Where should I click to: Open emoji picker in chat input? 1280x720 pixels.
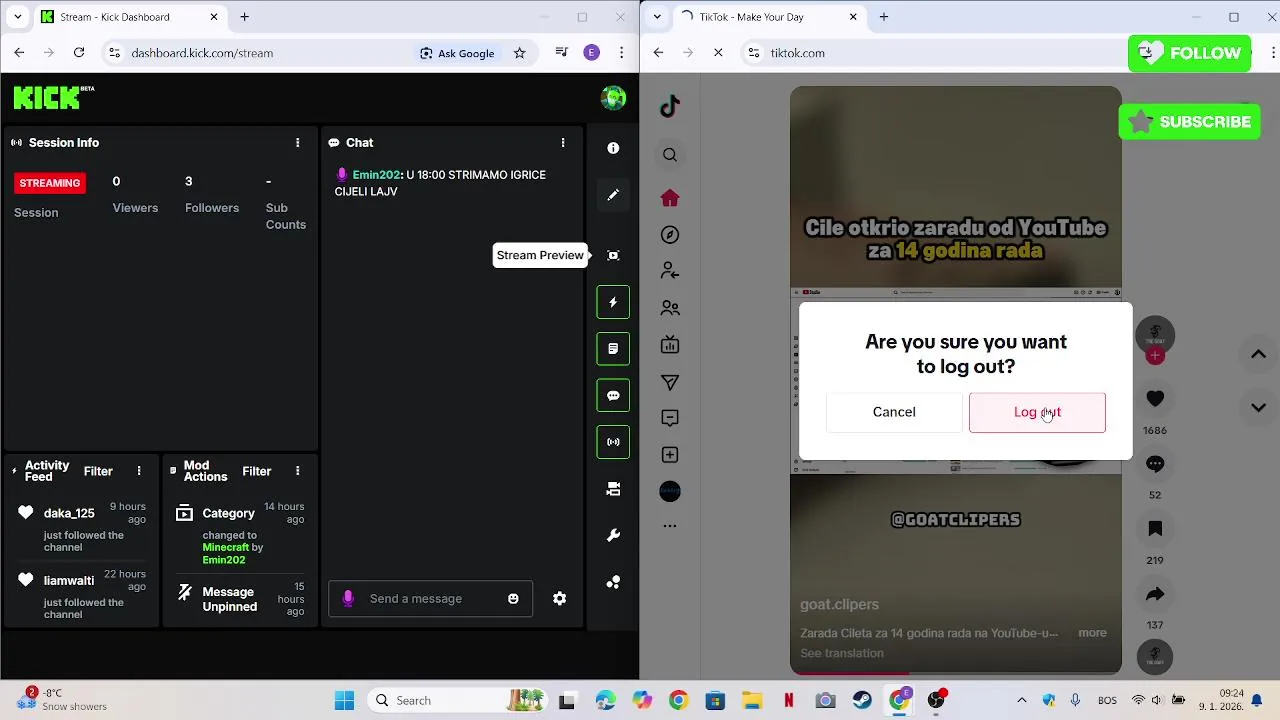point(513,599)
